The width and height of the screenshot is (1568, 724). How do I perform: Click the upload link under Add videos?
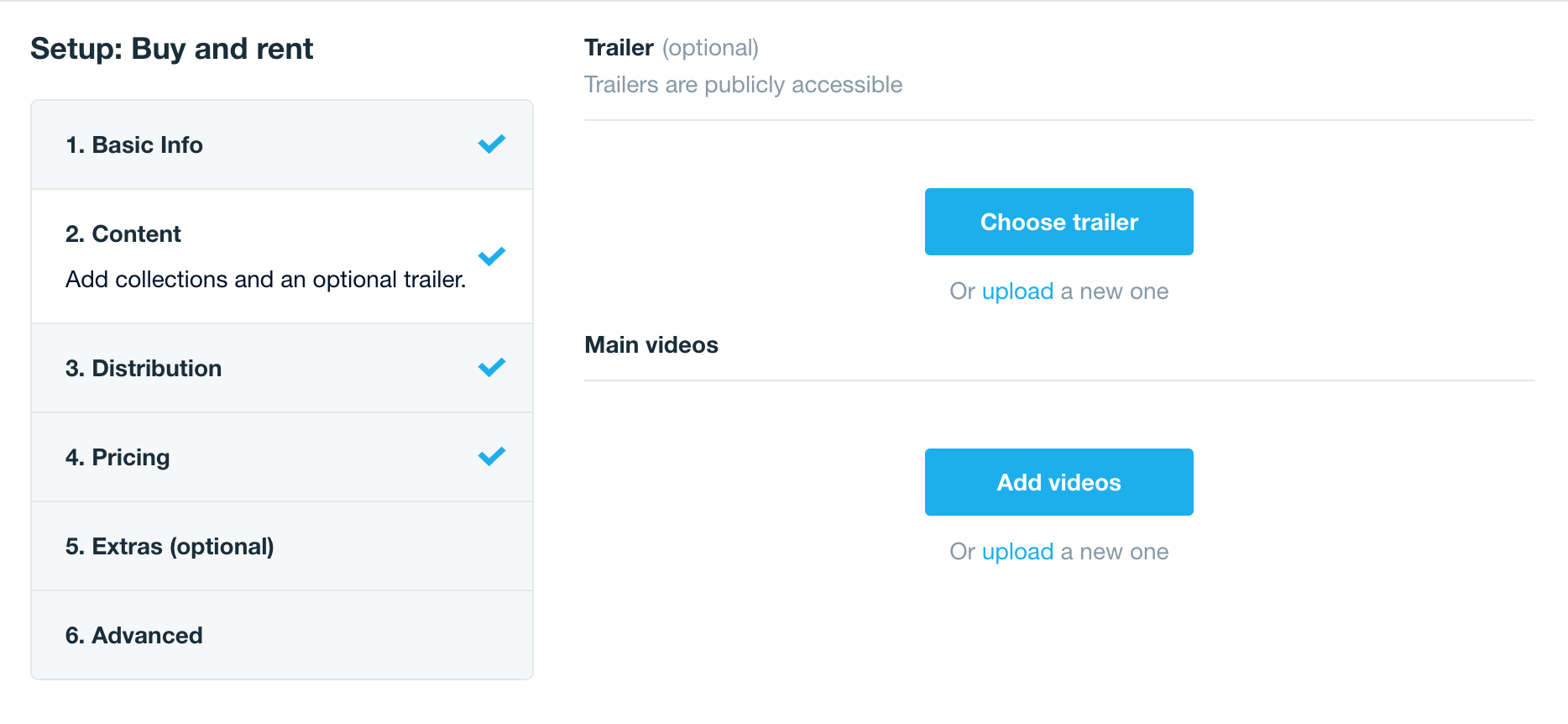1017,552
